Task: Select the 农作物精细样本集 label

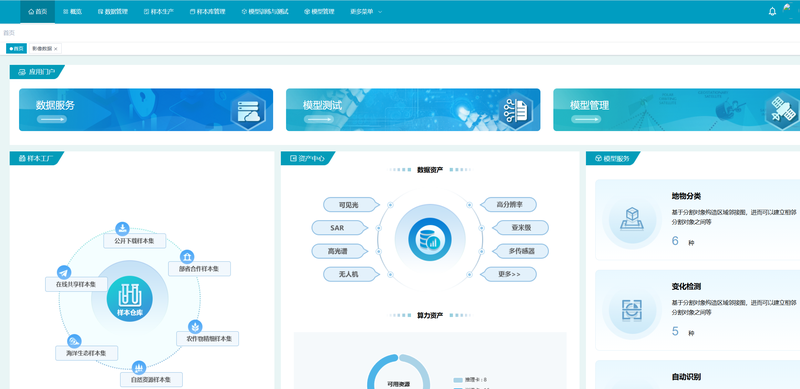Action: pos(208,338)
